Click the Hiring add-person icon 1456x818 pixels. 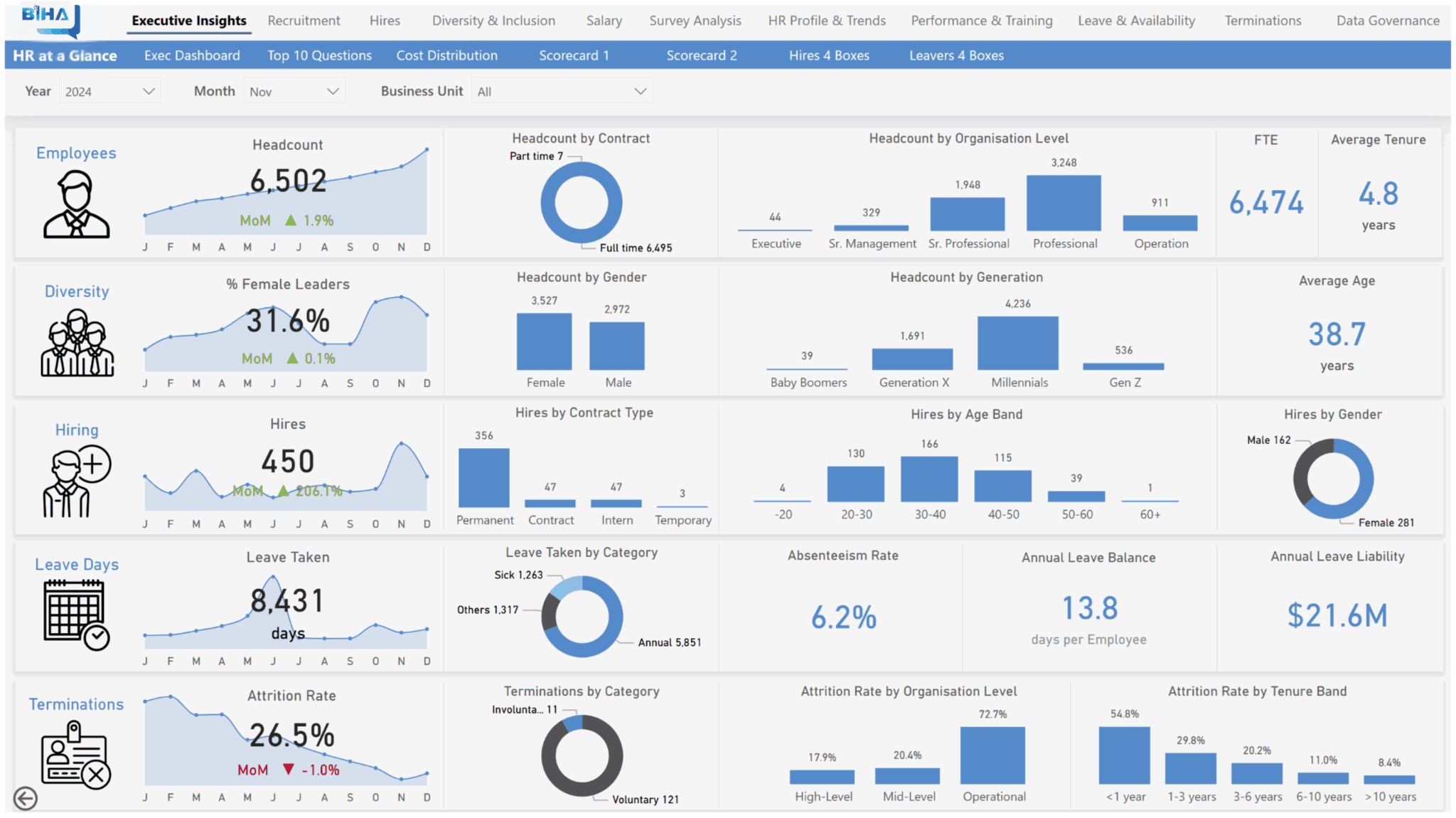77,481
